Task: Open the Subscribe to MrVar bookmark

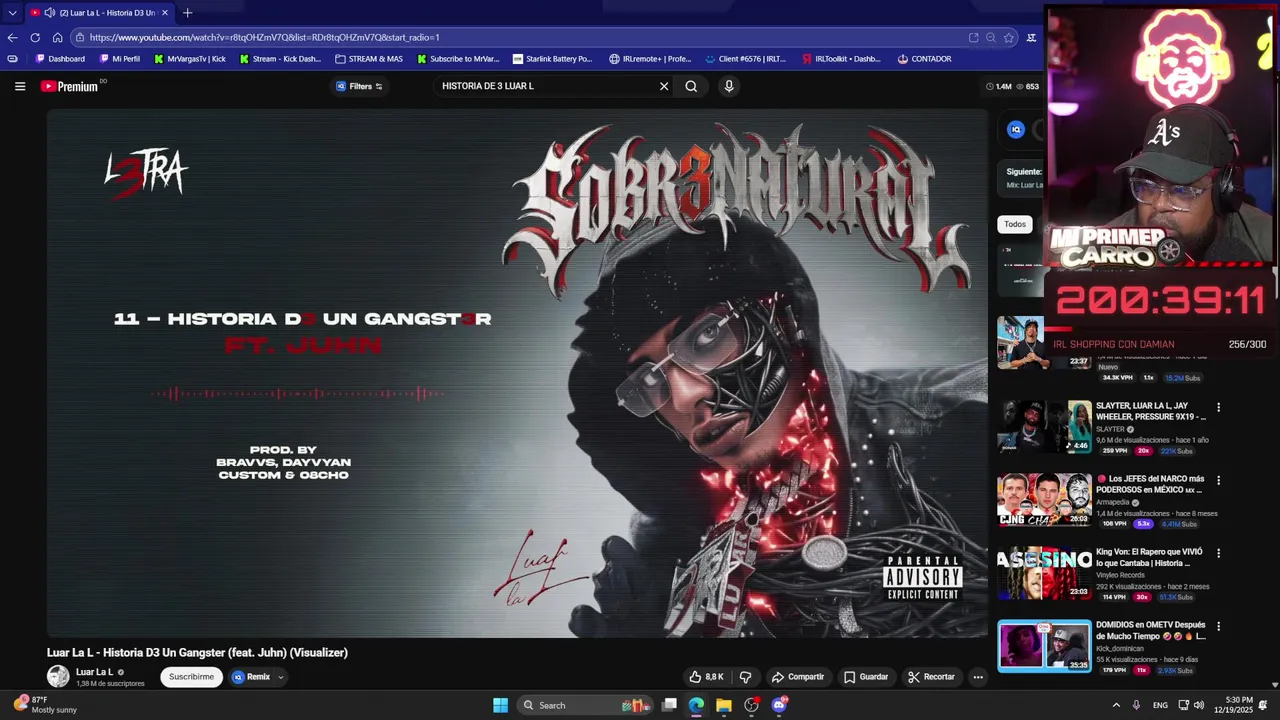Action: (x=457, y=59)
